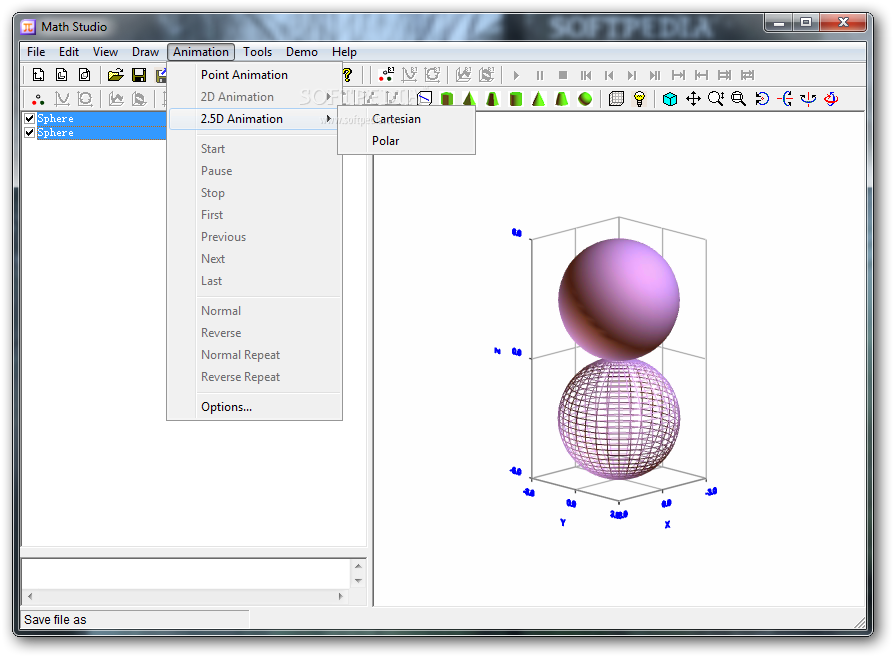The image size is (894, 657).
Task: Click the jump-to-first-frame toolbar icon
Action: coord(586,75)
